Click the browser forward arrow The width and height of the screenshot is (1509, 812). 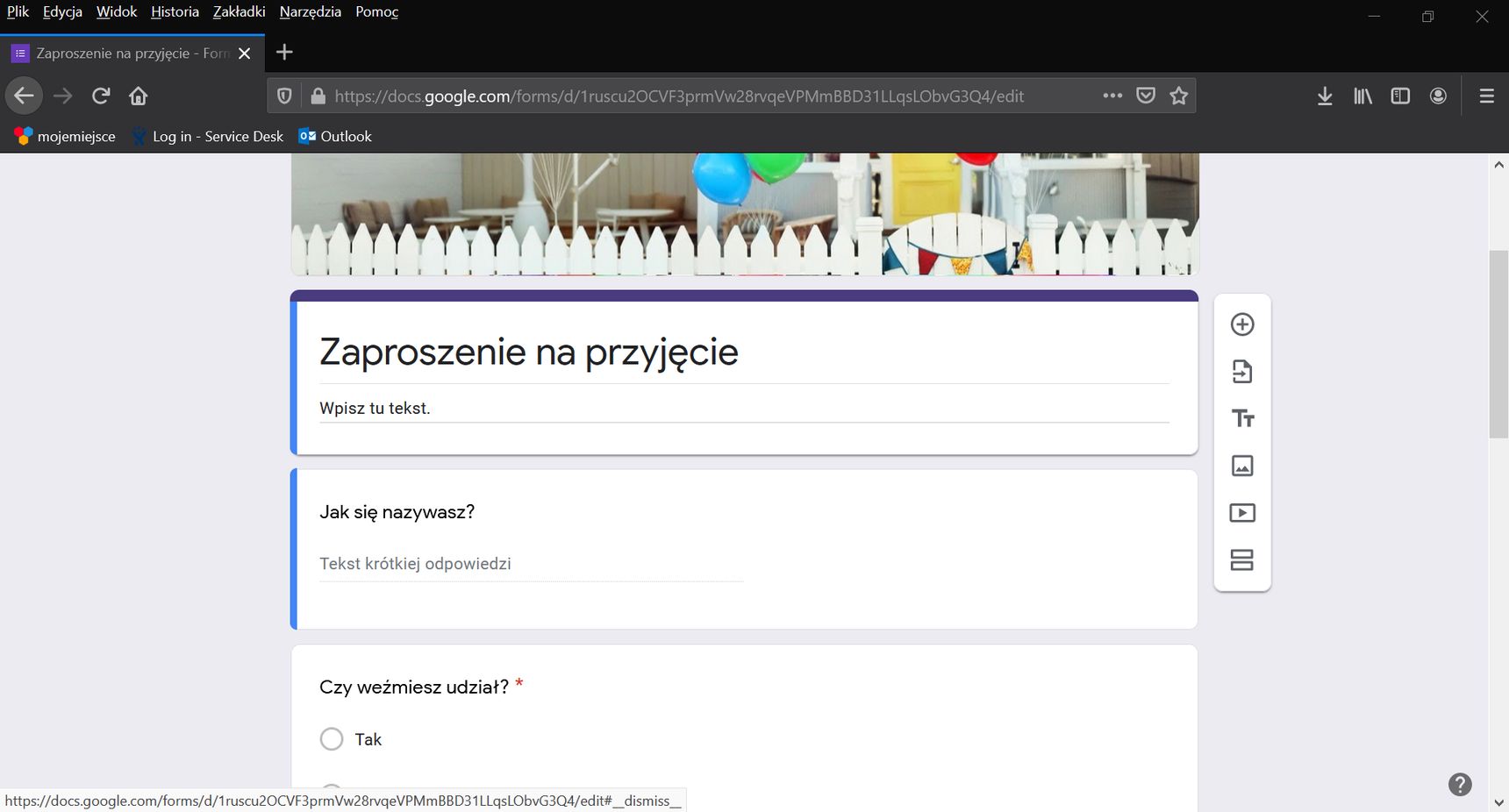click(62, 96)
